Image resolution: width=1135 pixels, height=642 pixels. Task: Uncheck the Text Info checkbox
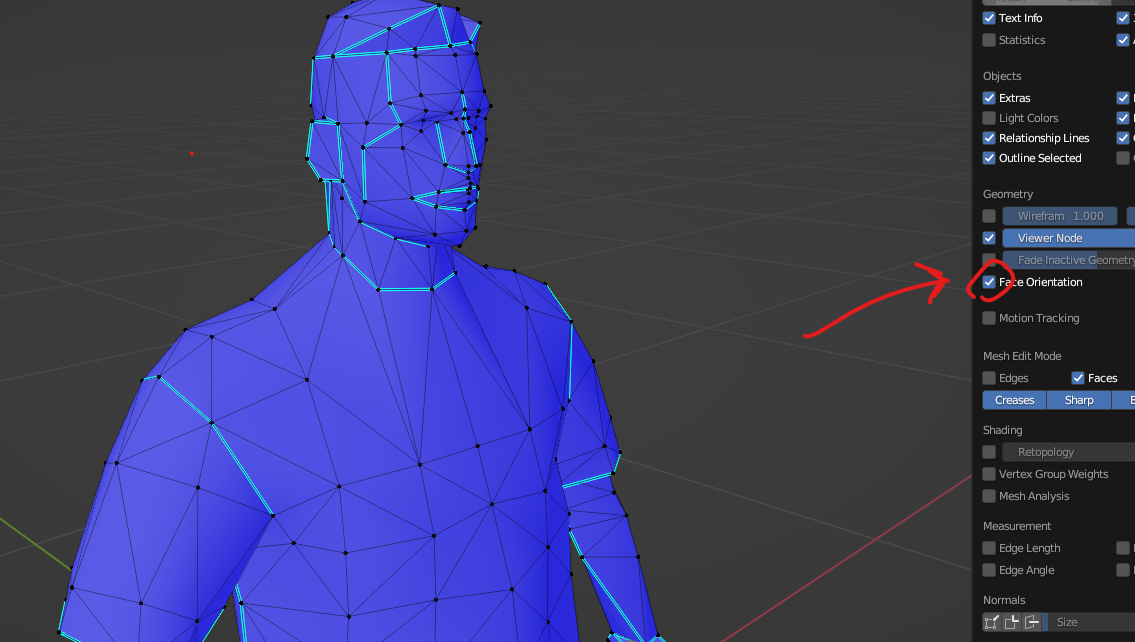pyautogui.click(x=989, y=18)
